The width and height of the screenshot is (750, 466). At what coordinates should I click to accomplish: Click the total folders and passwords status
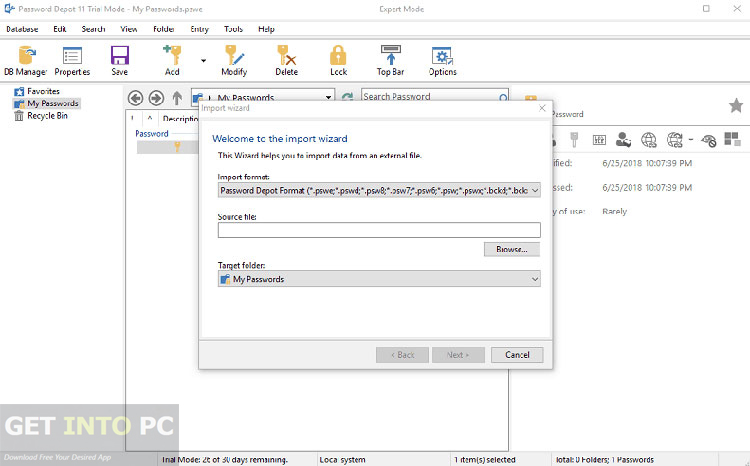(x=605, y=460)
